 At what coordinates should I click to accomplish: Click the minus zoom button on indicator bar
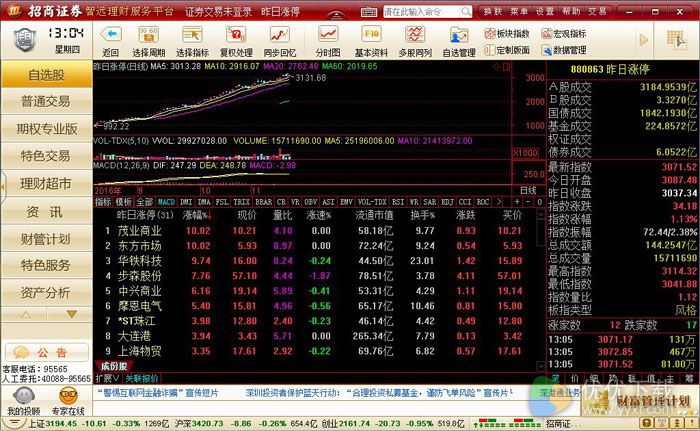528,202
